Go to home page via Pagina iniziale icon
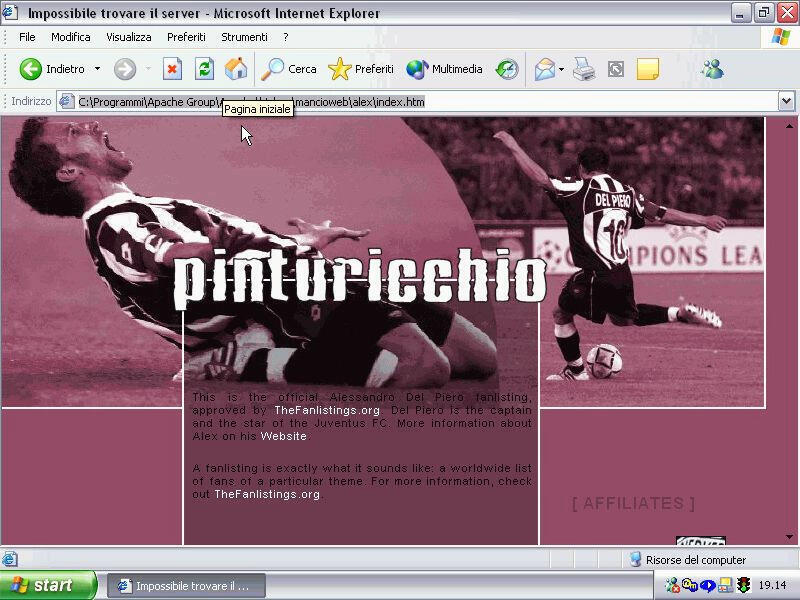Image resolution: width=800 pixels, height=600 pixels. [234, 69]
